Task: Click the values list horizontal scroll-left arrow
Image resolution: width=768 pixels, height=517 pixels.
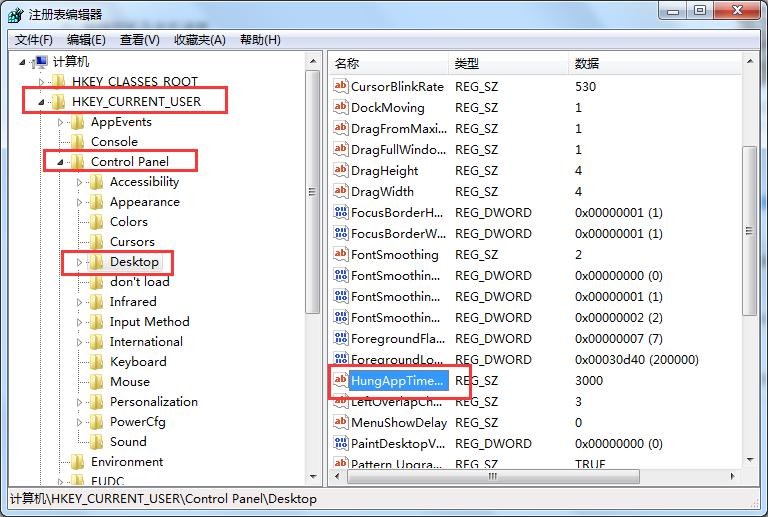Action: (337, 476)
